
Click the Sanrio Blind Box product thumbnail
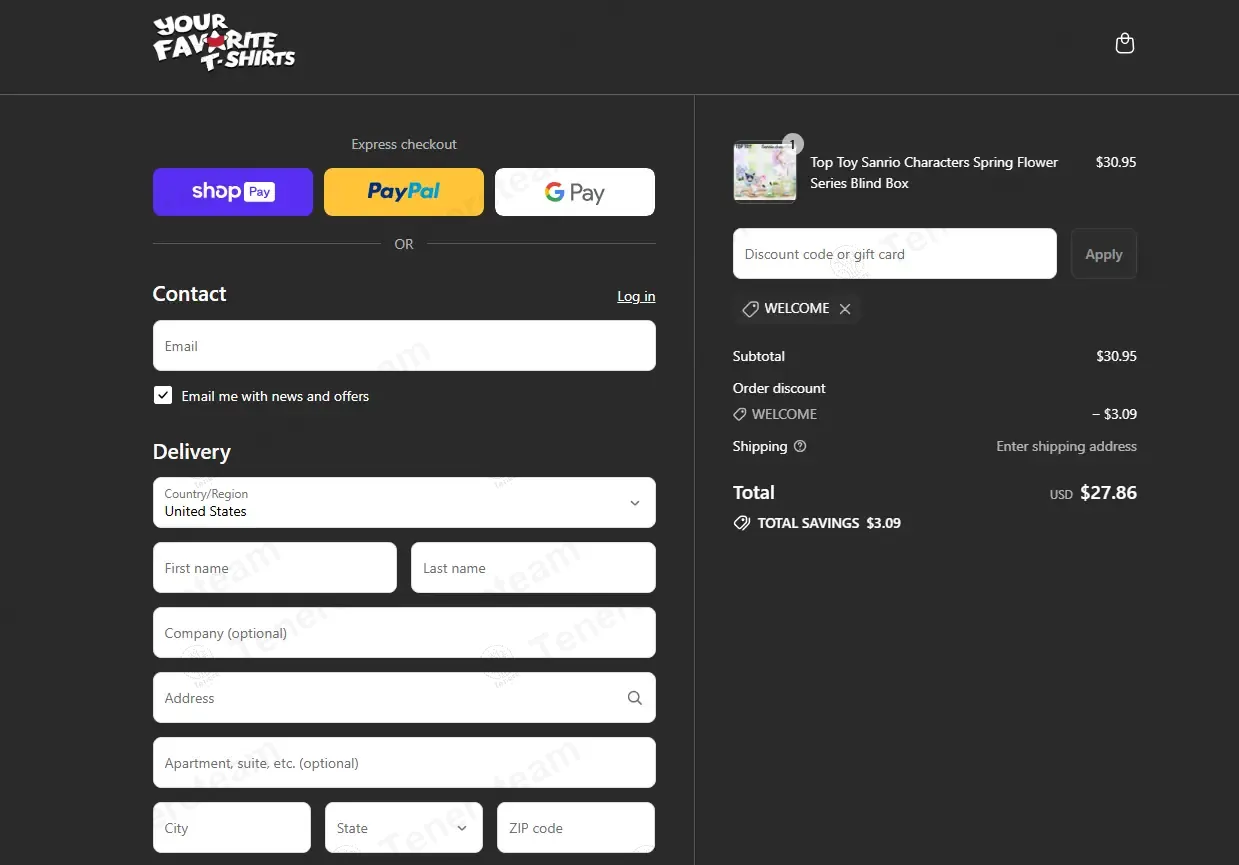pyautogui.click(x=765, y=172)
